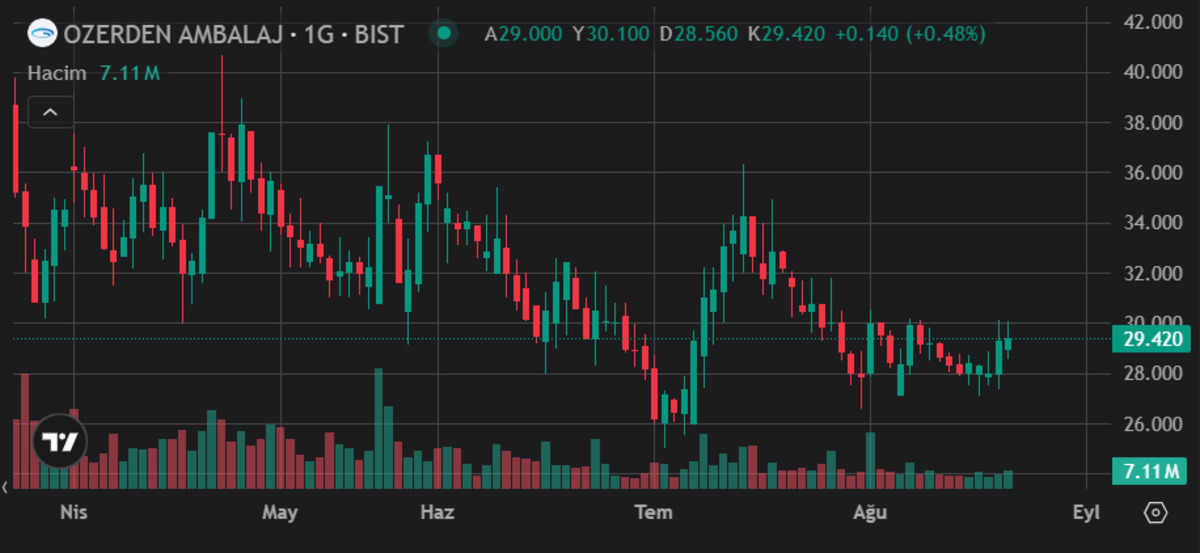Select the 38.000 price axis label
Screen dimensions: 1200x553
1153,122
